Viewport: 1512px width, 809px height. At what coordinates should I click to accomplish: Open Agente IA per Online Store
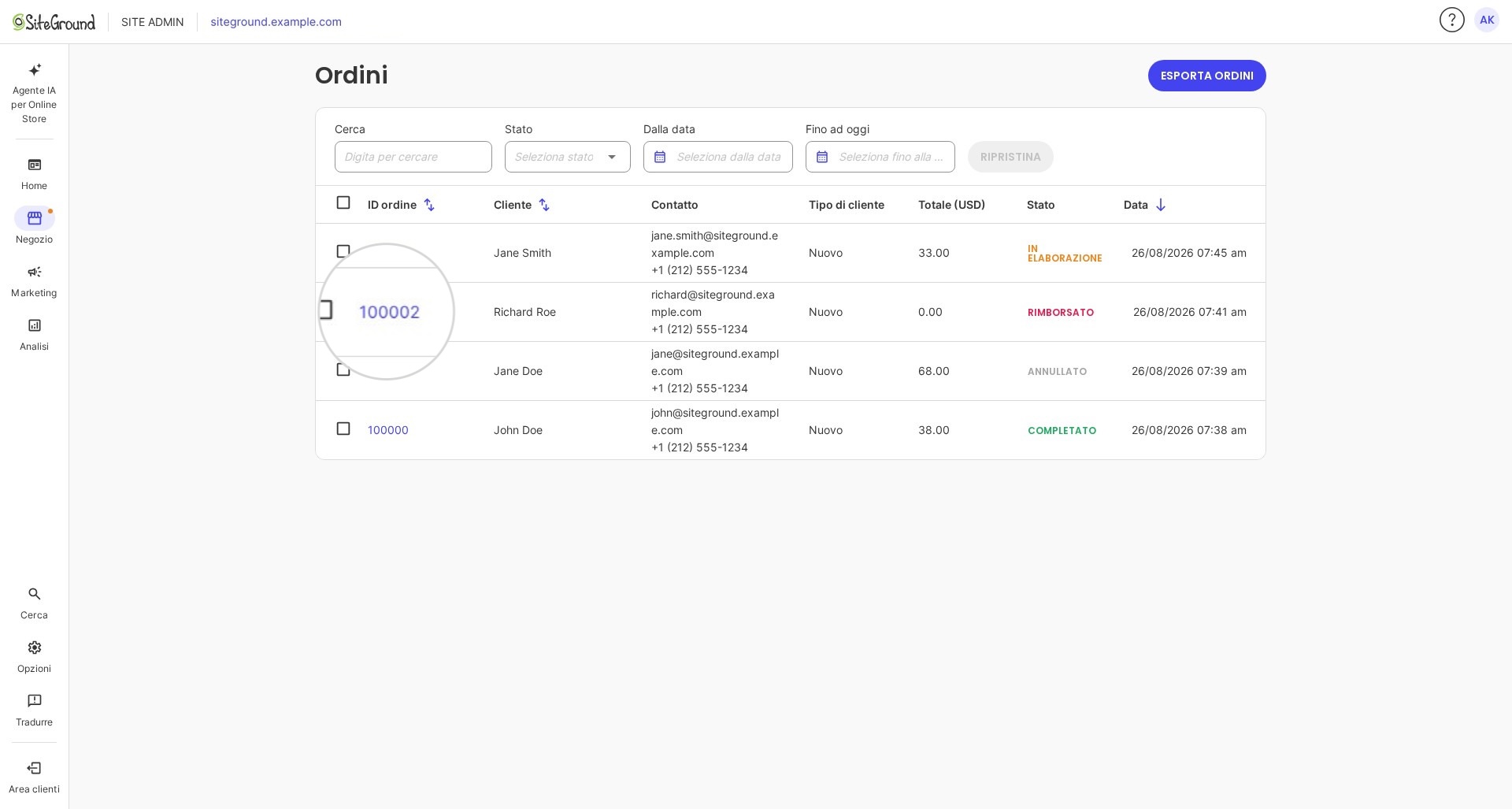point(34,93)
